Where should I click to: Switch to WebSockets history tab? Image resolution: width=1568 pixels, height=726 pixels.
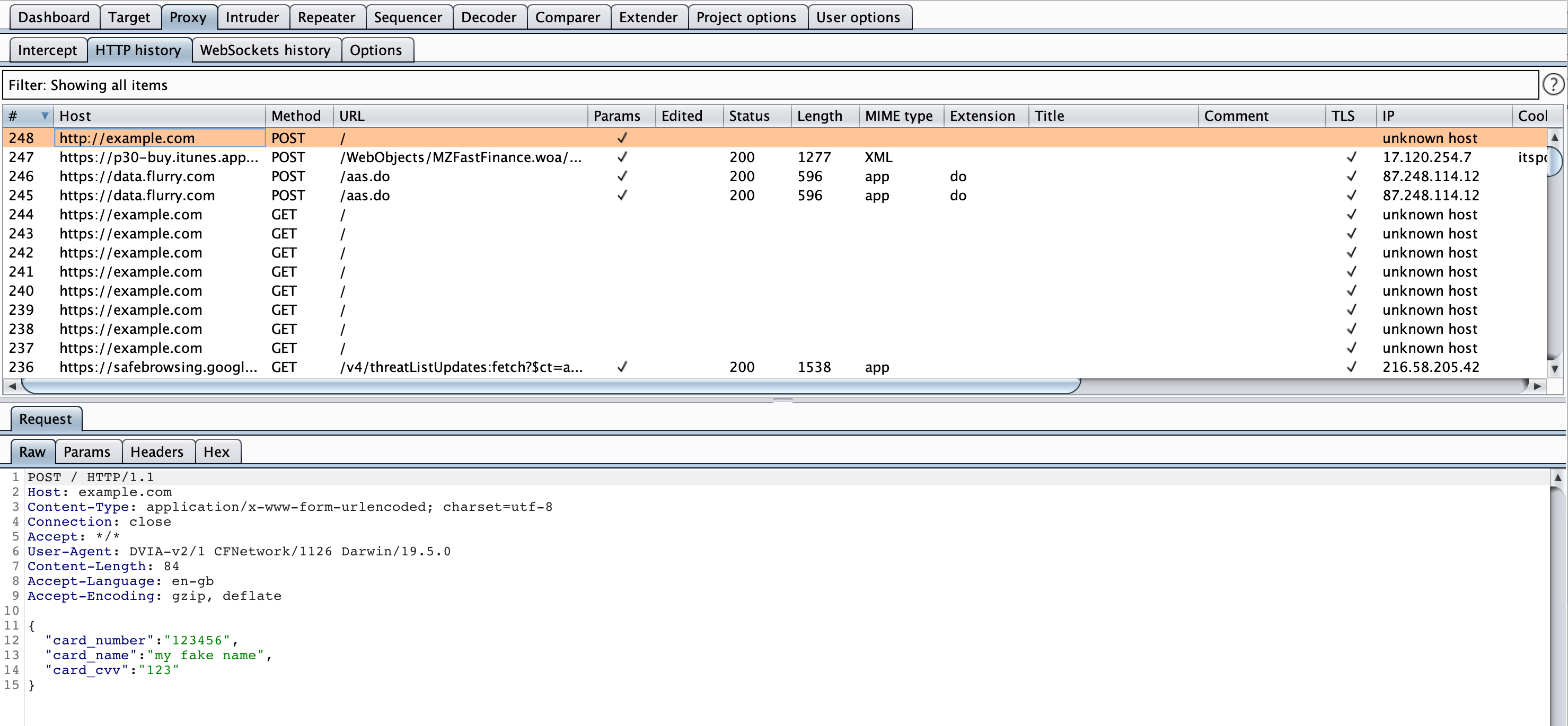point(264,49)
